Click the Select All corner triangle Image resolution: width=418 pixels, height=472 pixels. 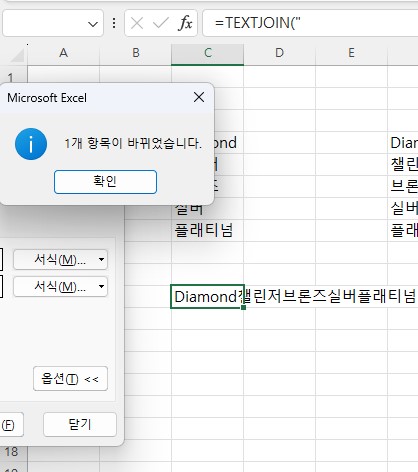pyautogui.click(x=18, y=54)
